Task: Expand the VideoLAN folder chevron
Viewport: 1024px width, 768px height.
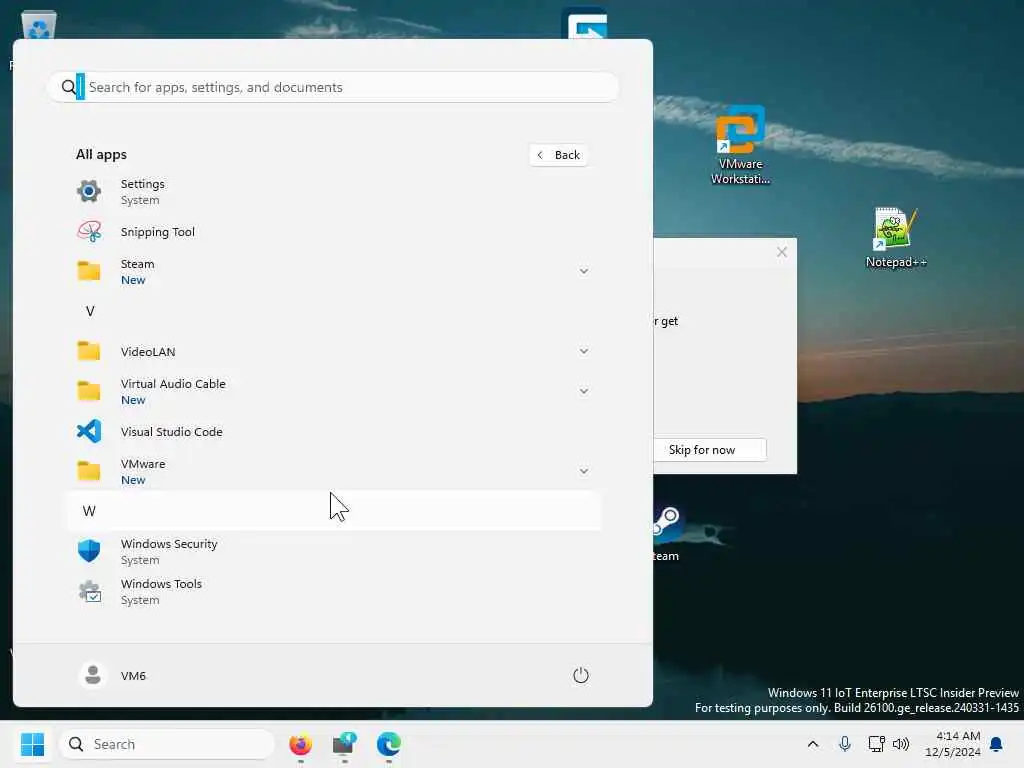Action: [584, 351]
